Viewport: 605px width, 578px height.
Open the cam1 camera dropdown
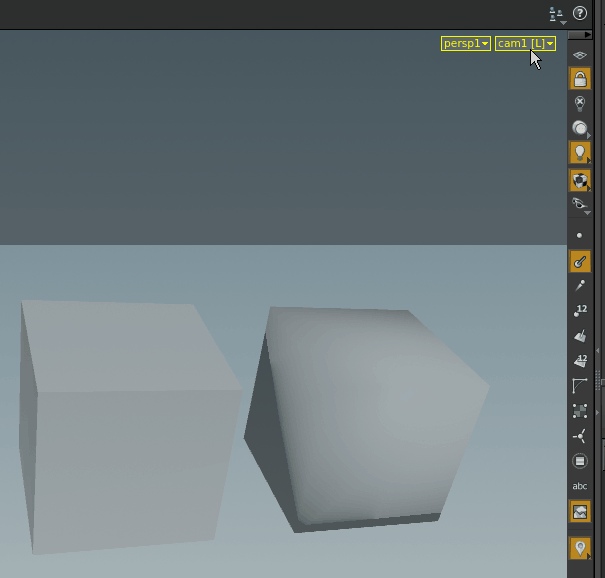click(x=525, y=44)
